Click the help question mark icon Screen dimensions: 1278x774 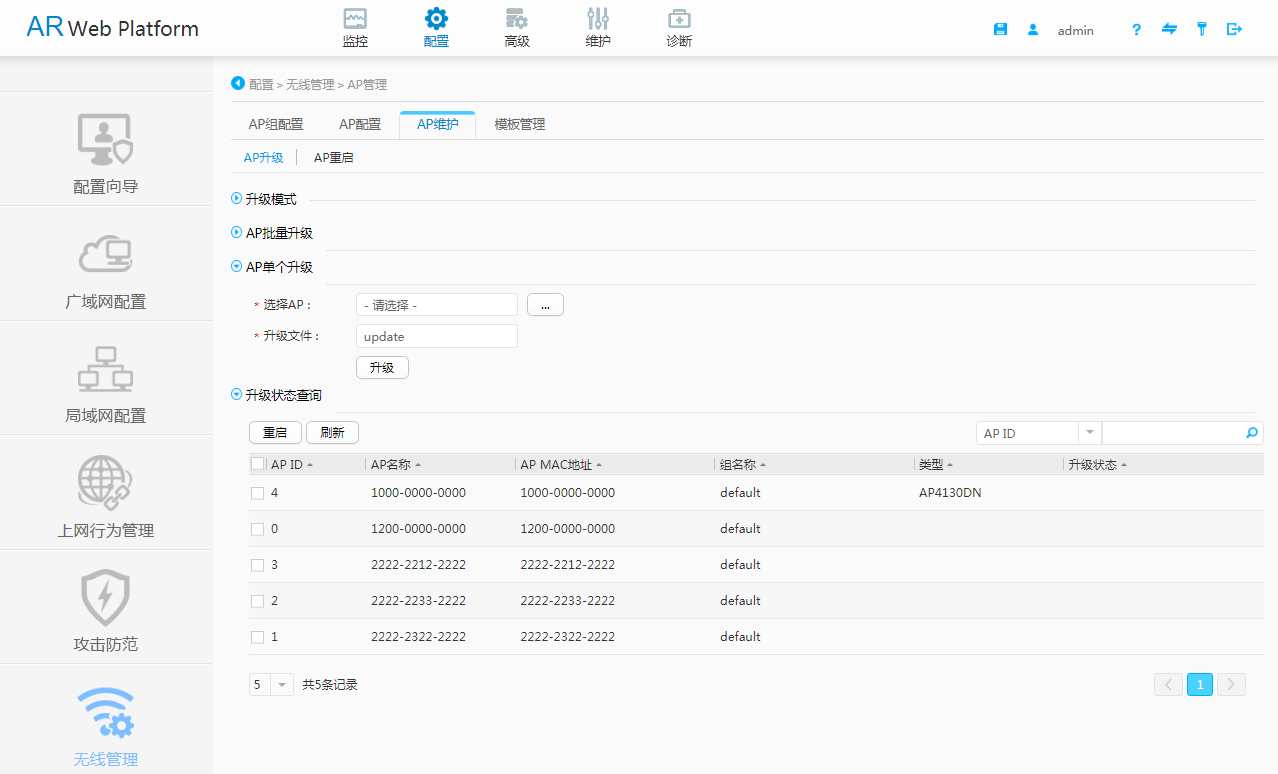pyautogui.click(x=1136, y=30)
